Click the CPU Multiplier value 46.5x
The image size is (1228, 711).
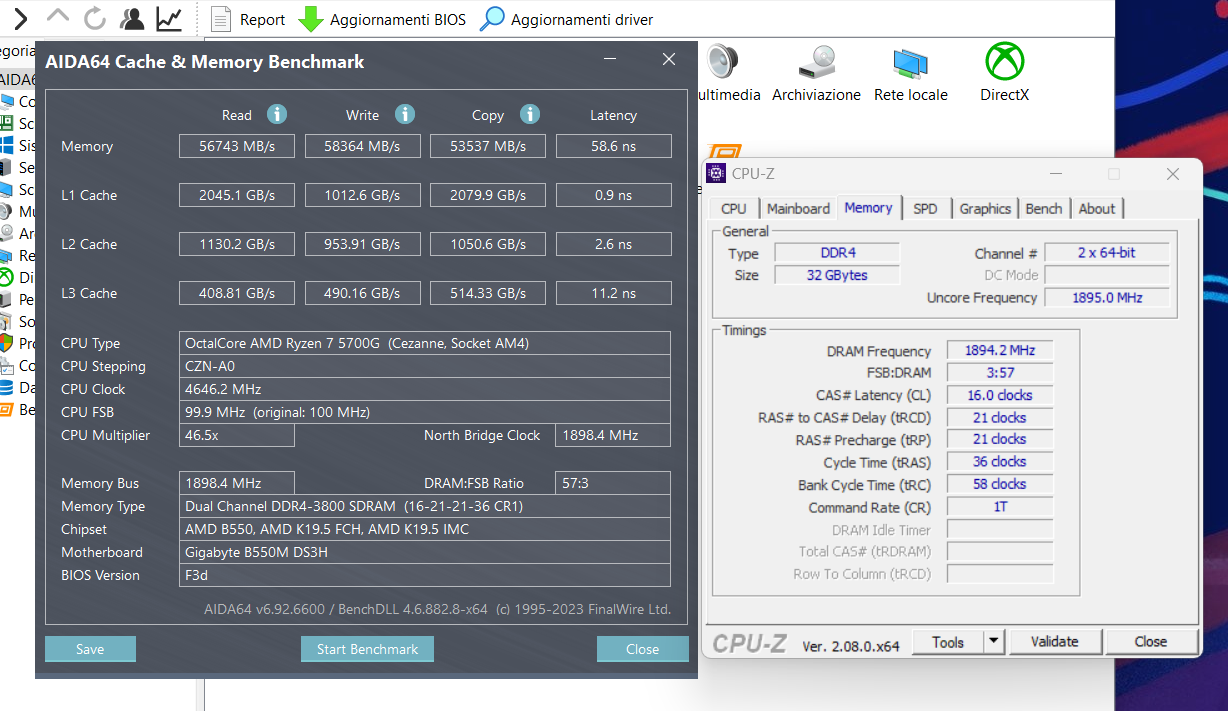pos(237,435)
